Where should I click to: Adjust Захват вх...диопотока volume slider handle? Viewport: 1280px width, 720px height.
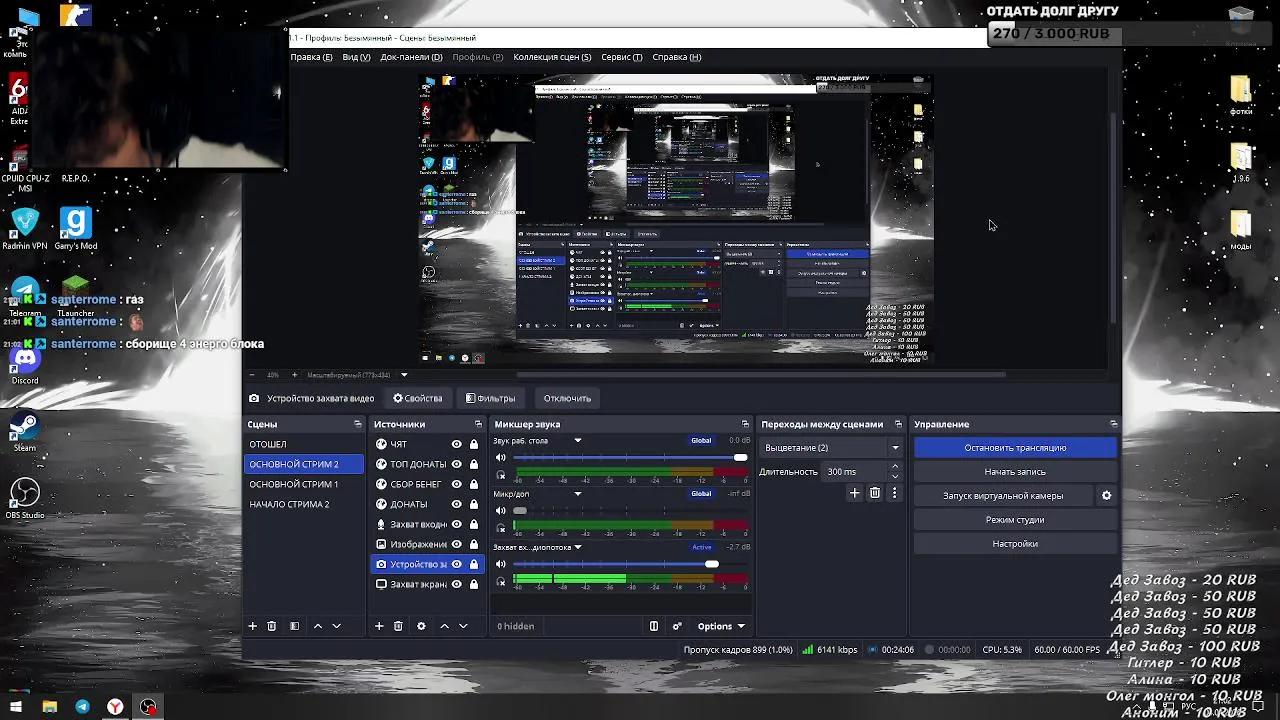711,564
